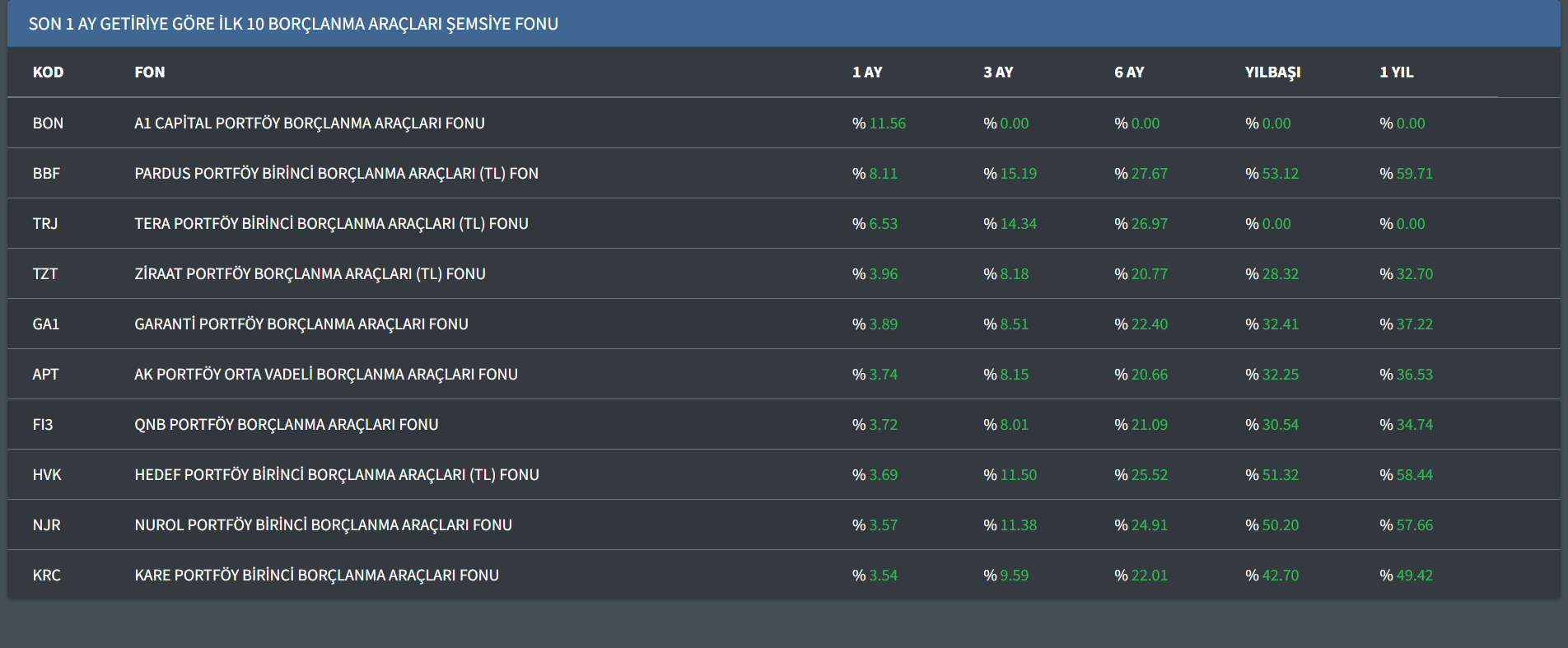Click the 1 YIL column header

[x=1396, y=72]
